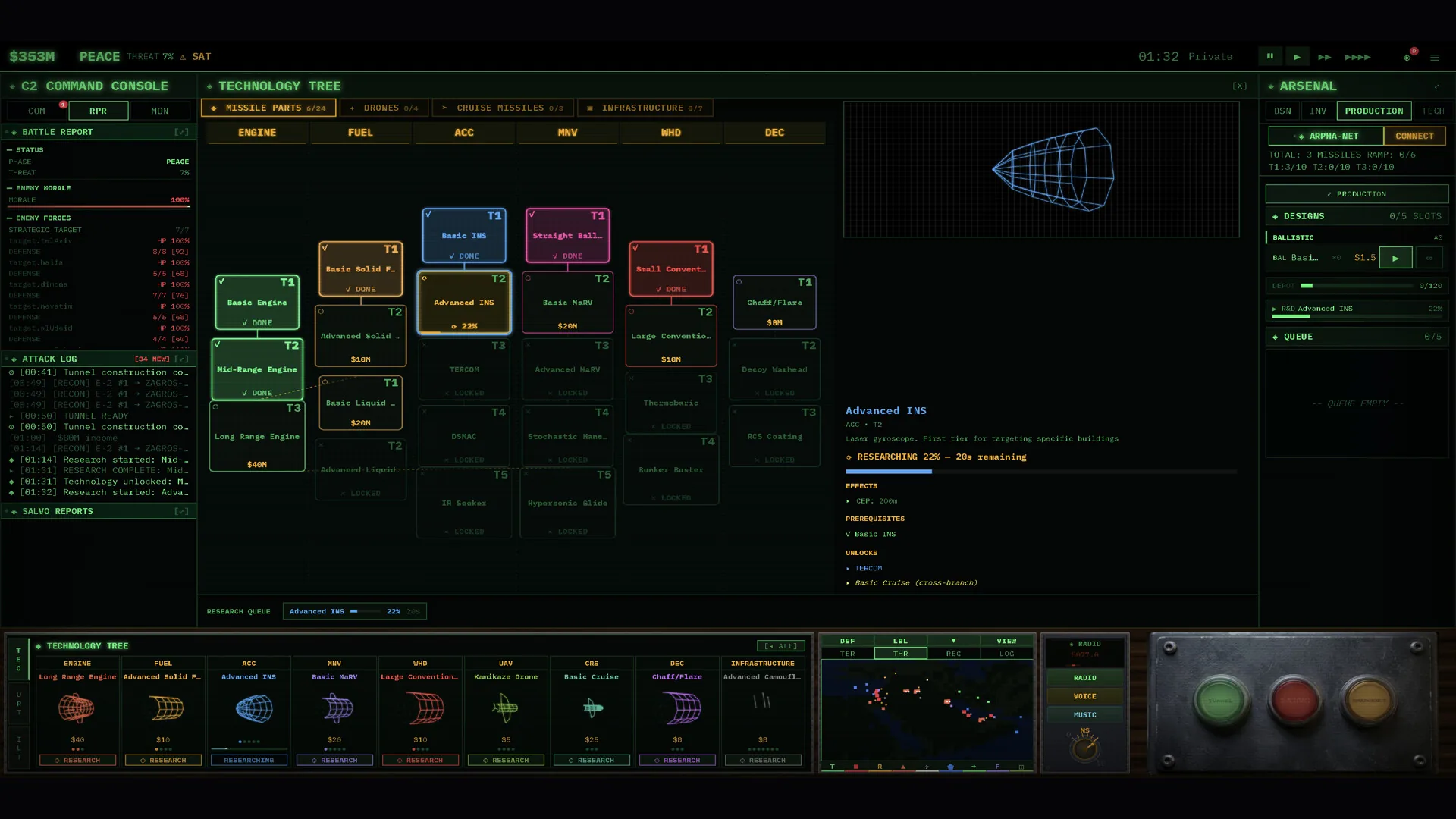Image resolution: width=1456 pixels, height=819 pixels.
Task: Adjust the radio tuning knob
Action: coord(1085,748)
